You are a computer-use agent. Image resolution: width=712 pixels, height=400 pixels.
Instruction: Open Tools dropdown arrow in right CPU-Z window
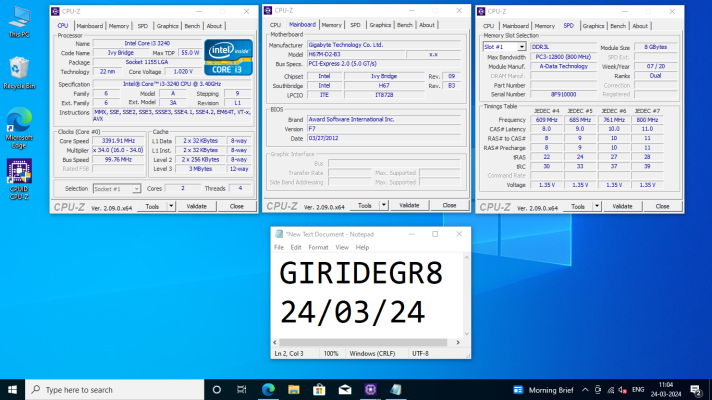point(597,206)
